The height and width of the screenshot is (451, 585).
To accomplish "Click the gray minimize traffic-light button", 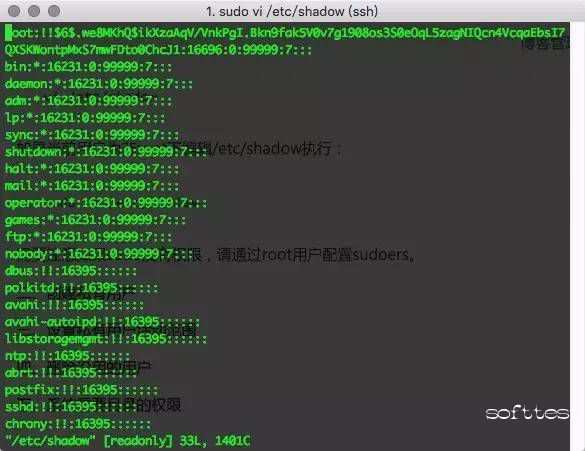I will pyautogui.click(x=34, y=11).
